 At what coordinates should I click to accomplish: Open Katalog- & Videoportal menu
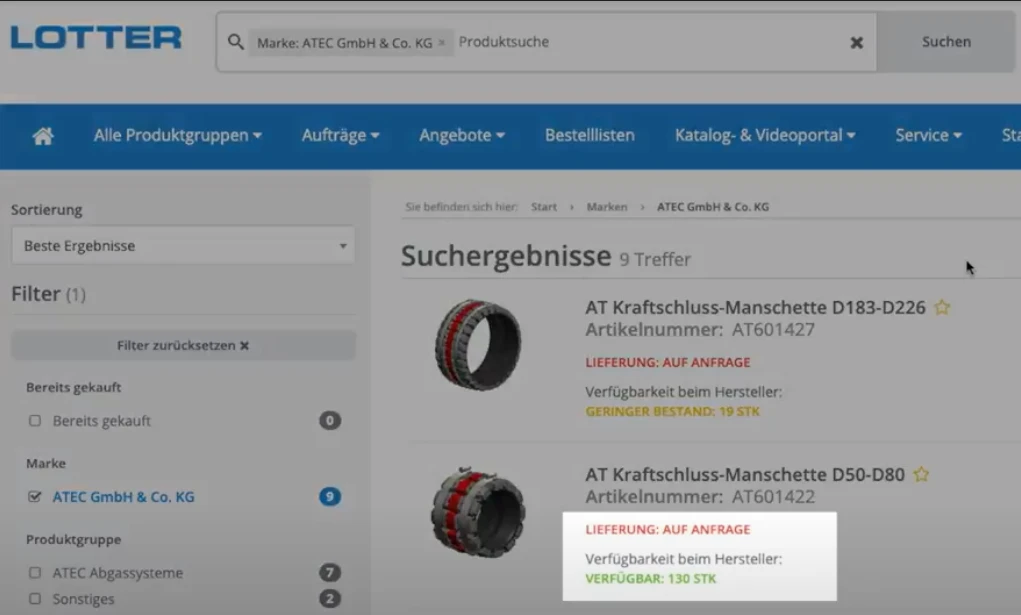pos(764,136)
